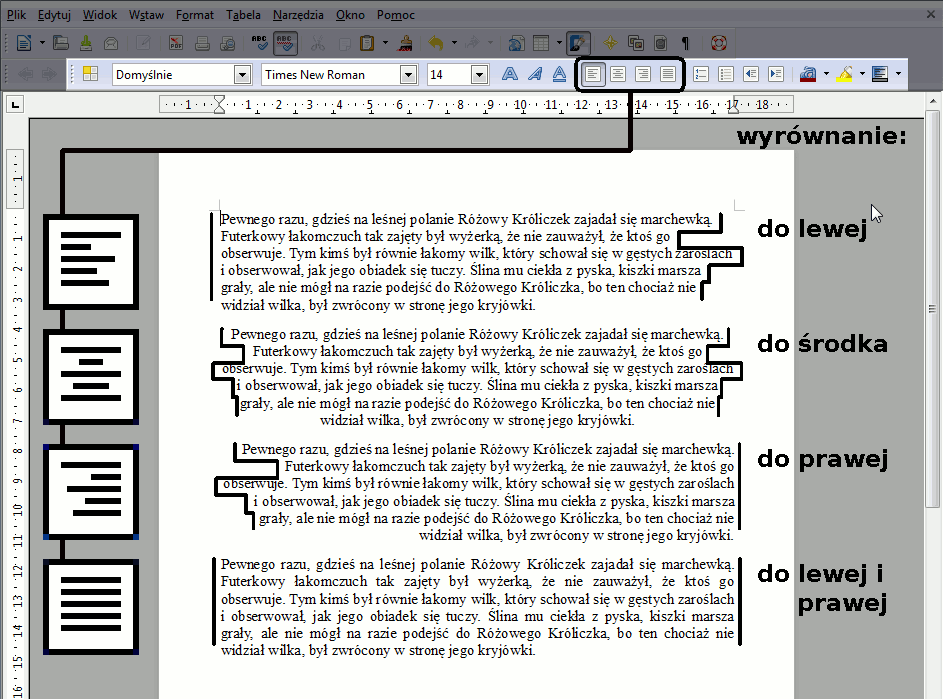Enable justified alignment in the toolbar
This screenshot has height=699, width=943.
(x=667, y=74)
